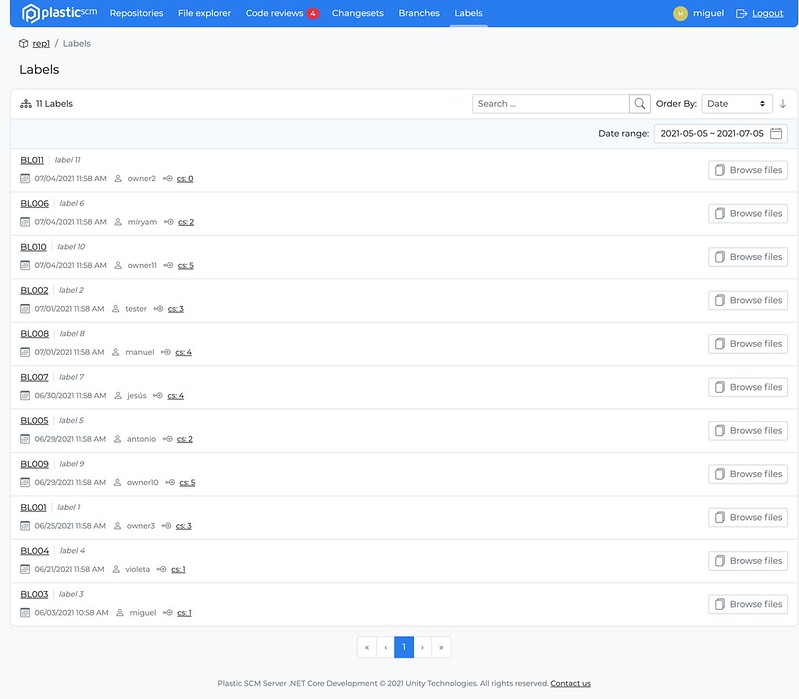This screenshot has width=799, height=699.
Task: Toggle the sort direction arrow
Action: [783, 104]
